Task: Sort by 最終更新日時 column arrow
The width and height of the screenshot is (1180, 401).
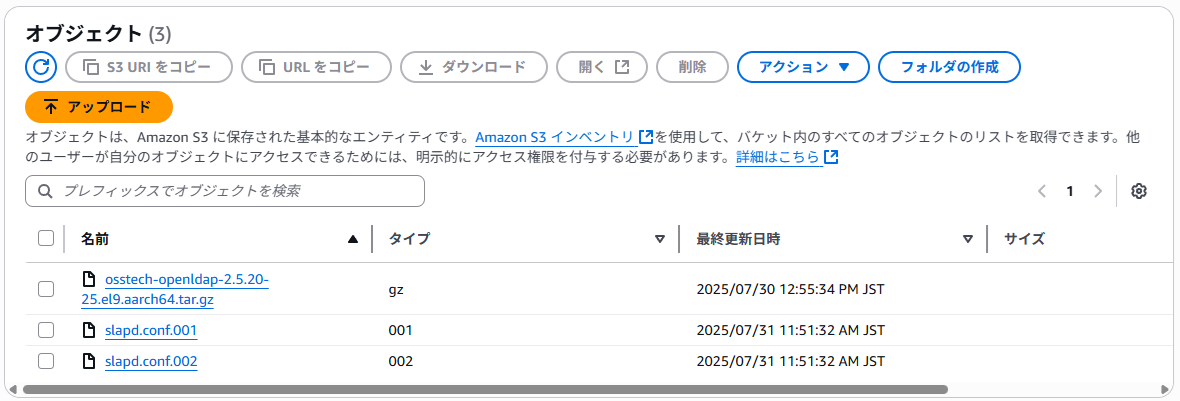Action: click(x=968, y=239)
